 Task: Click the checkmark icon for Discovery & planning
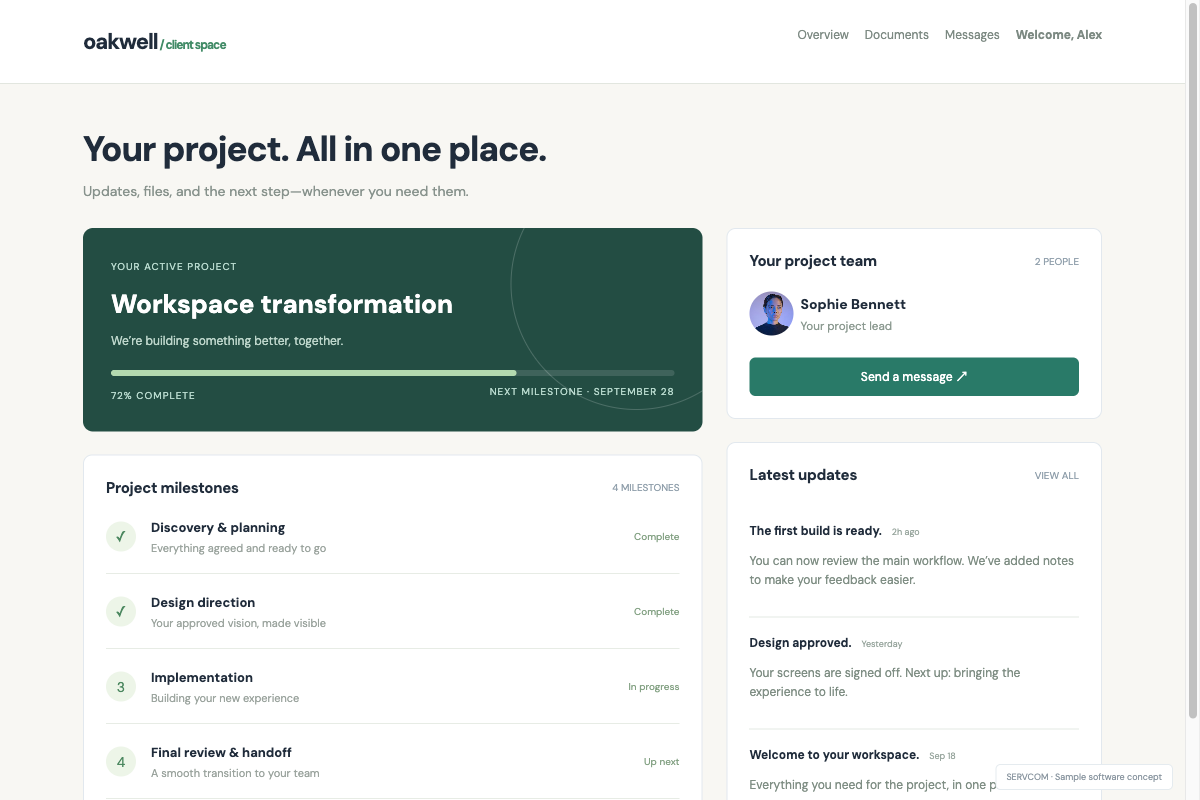point(121,537)
